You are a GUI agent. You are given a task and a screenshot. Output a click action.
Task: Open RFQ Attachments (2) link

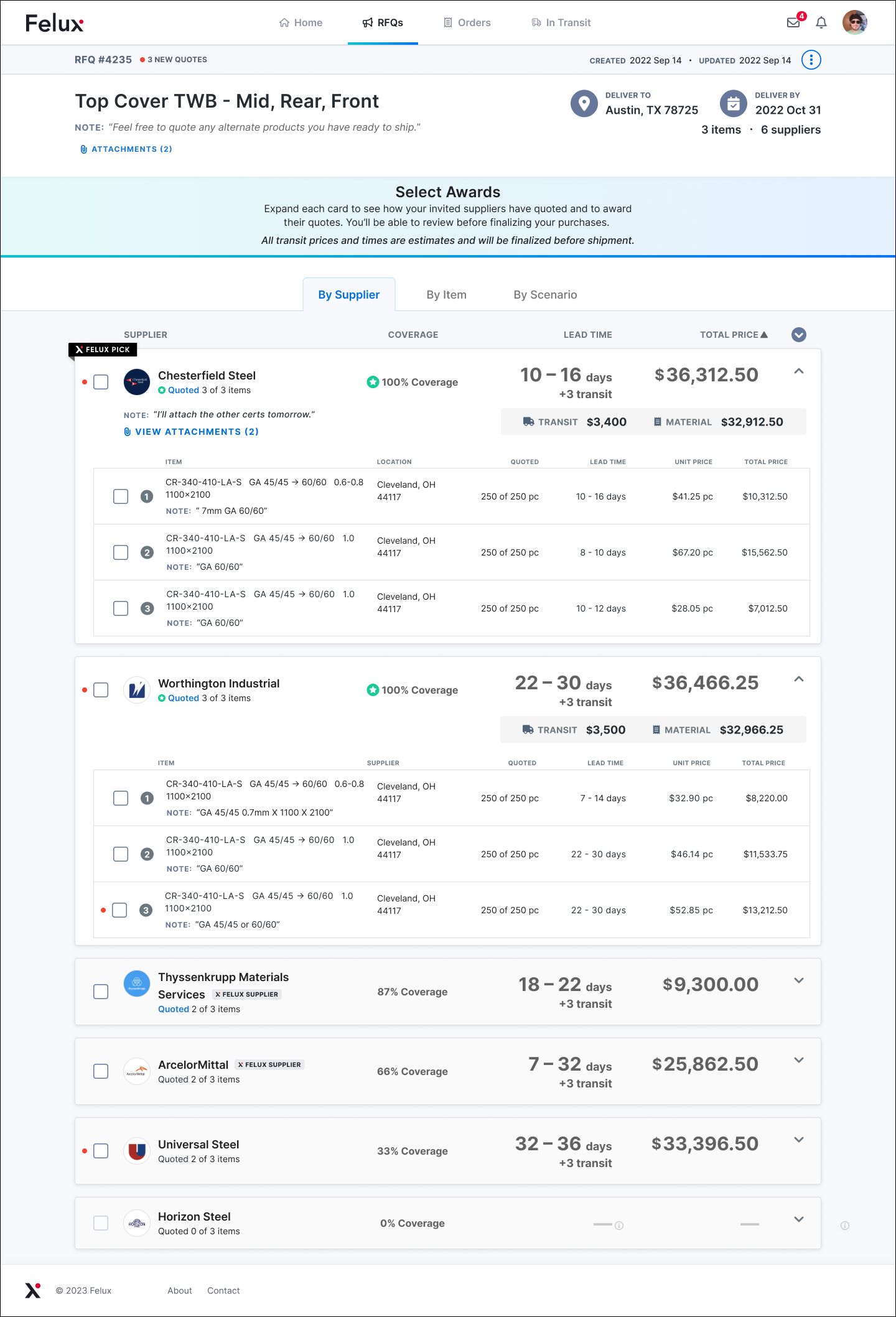pyautogui.click(x=126, y=149)
